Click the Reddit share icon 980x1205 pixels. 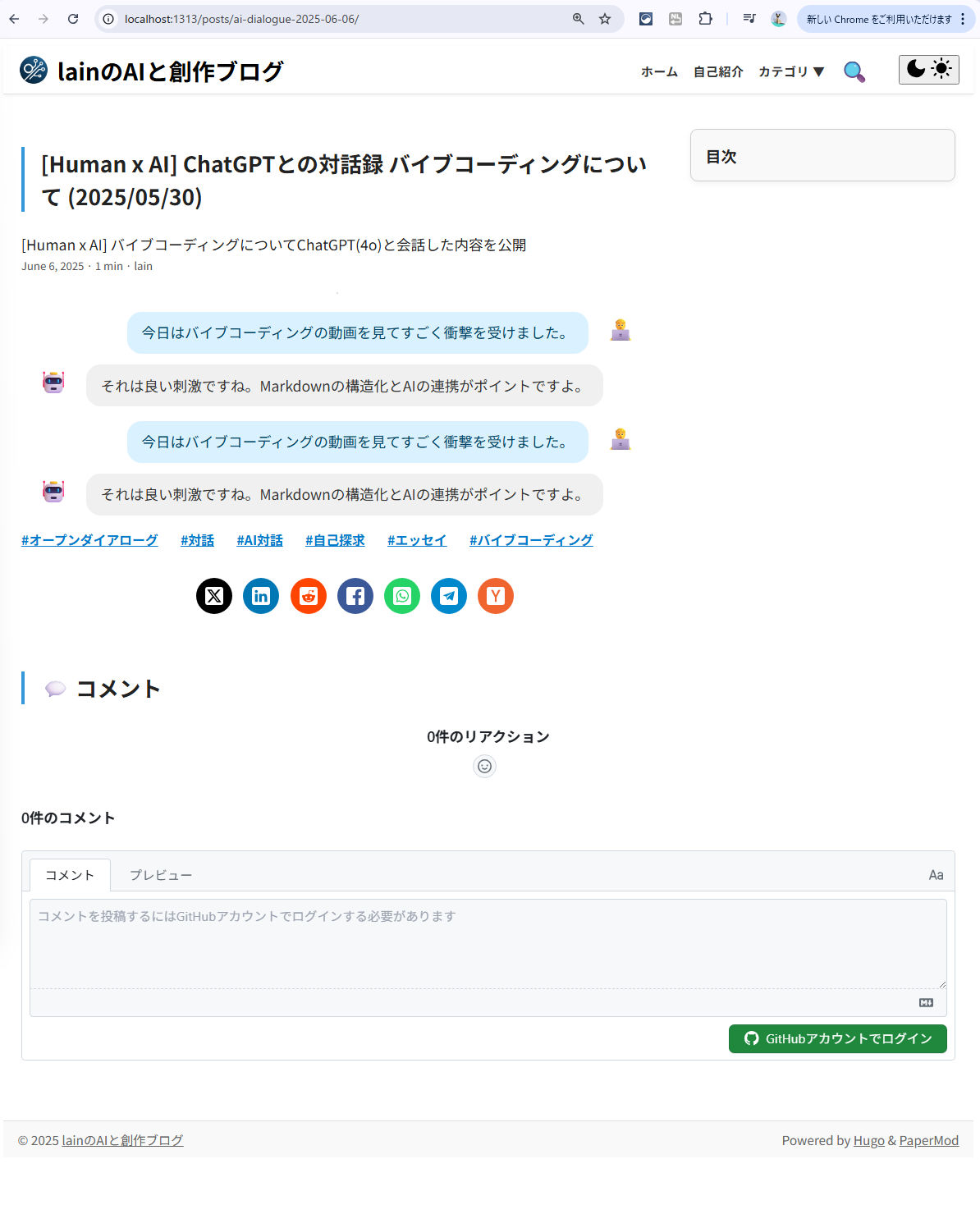tap(309, 596)
